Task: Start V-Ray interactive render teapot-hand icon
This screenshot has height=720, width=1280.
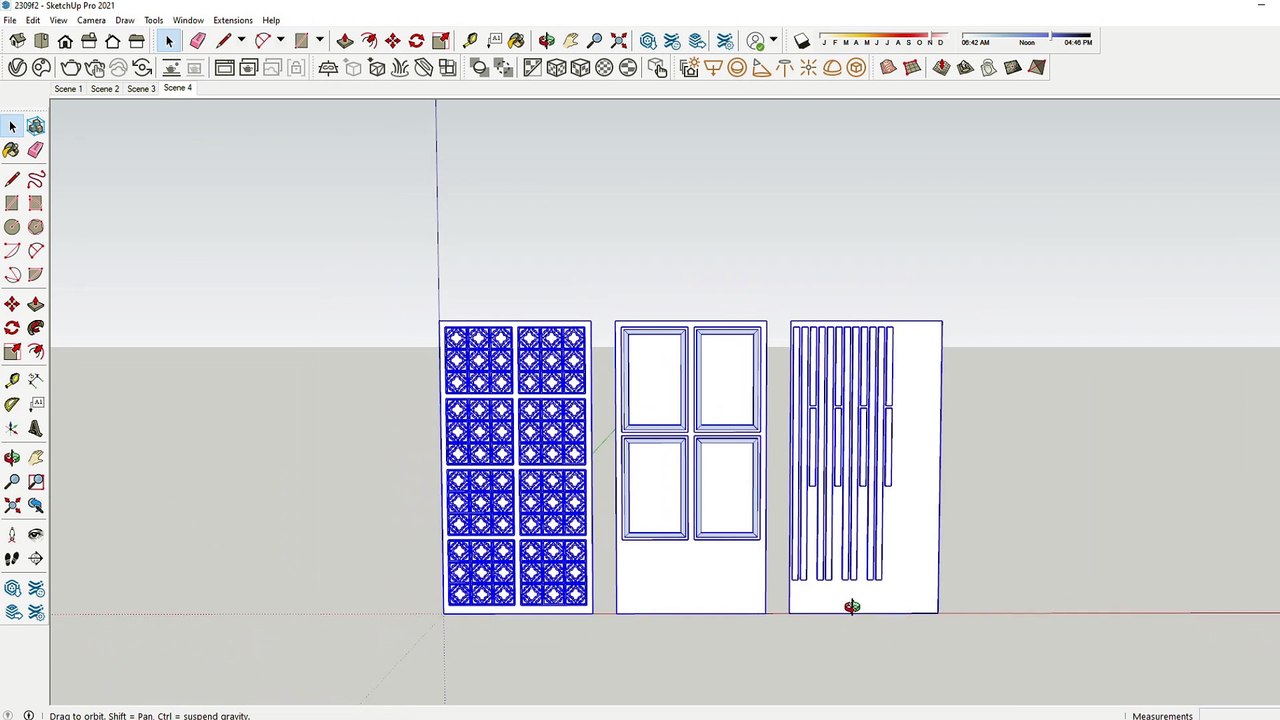Action: click(x=95, y=67)
